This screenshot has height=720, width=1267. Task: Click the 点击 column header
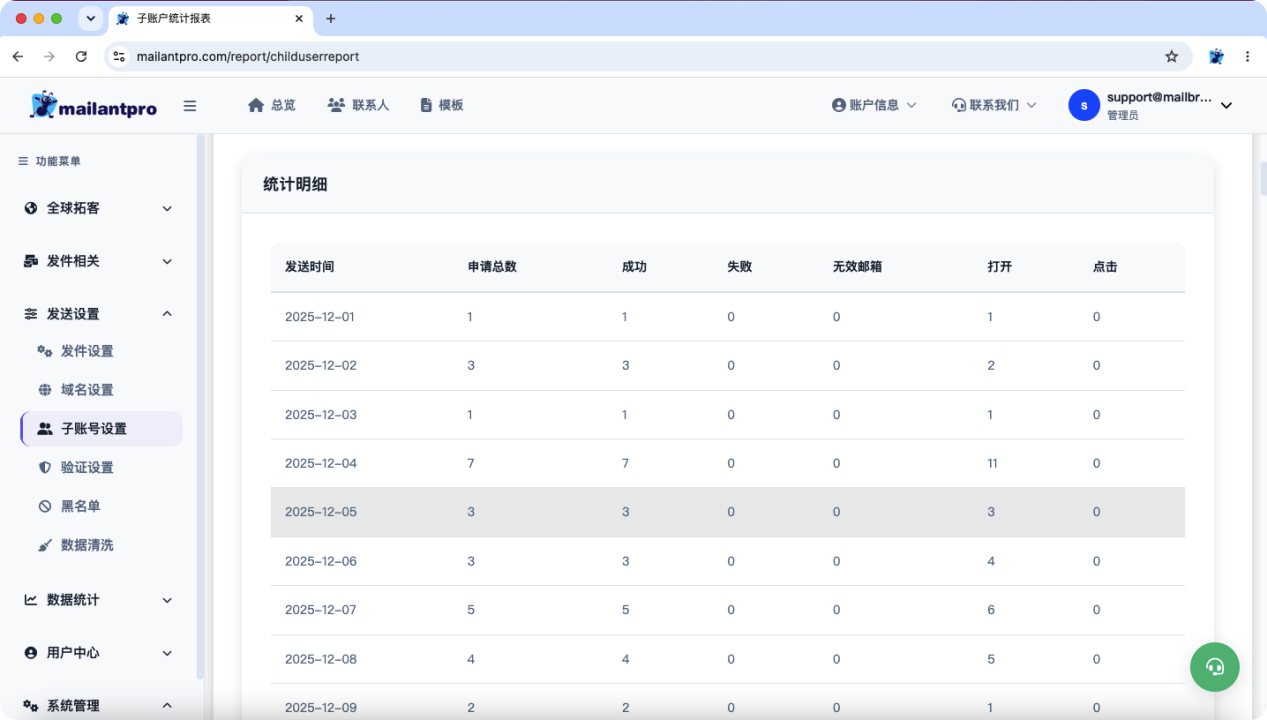1105,267
